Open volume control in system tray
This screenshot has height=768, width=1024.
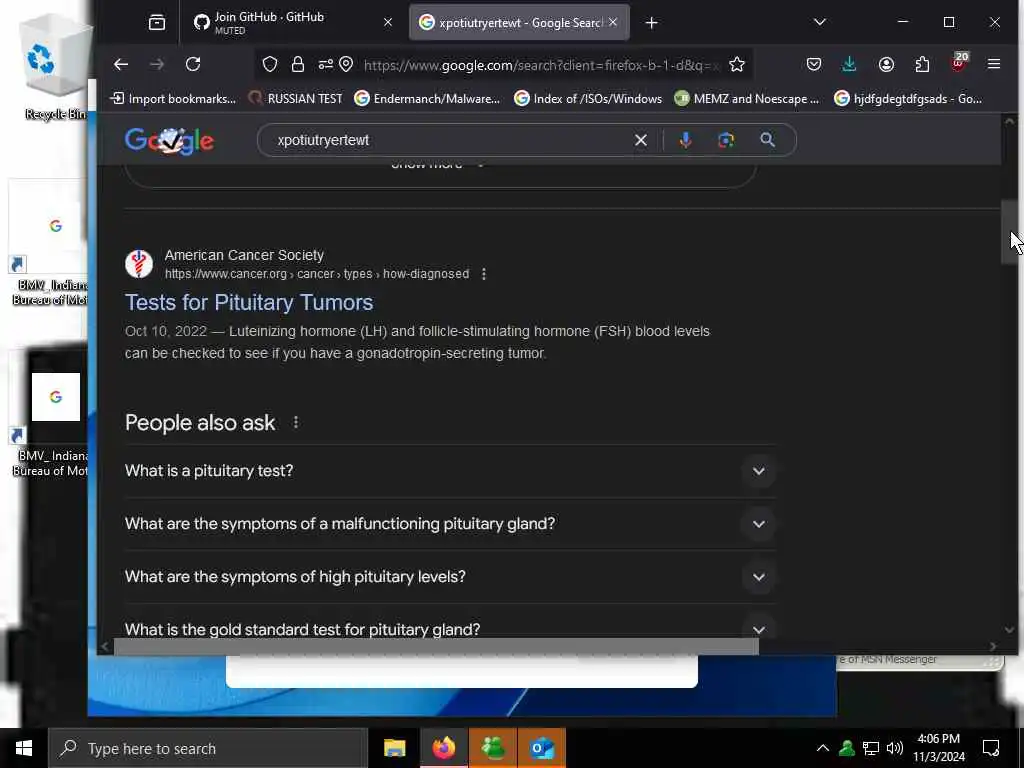pyautogui.click(x=895, y=748)
